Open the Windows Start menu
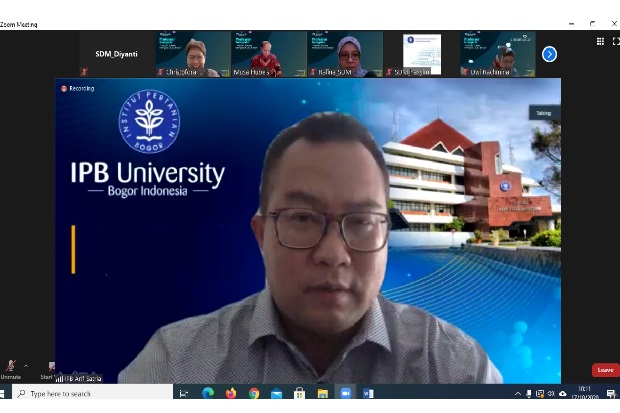Image resolution: width=620 pixels, height=413 pixels. tap(2, 394)
